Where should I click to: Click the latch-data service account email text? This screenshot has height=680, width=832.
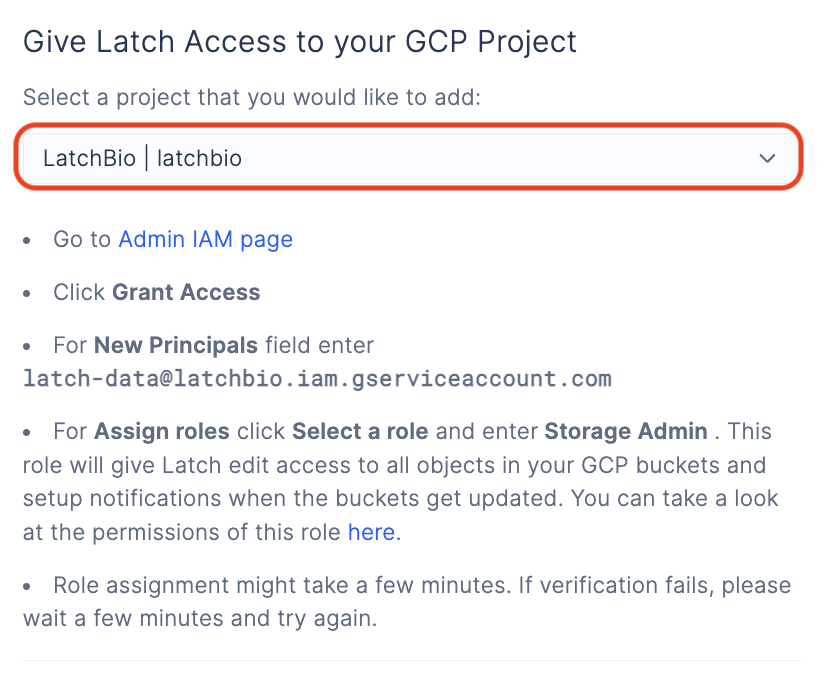pos(317,379)
